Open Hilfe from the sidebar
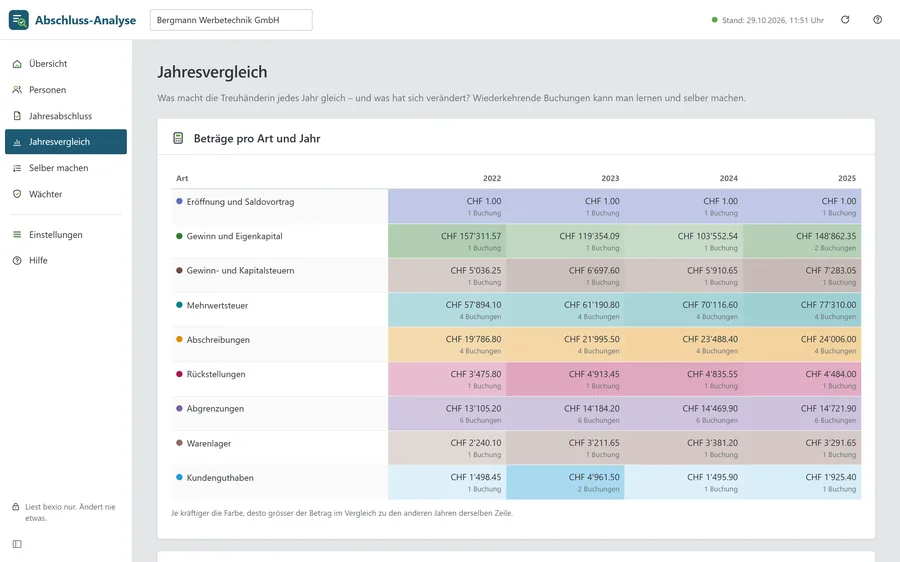The width and height of the screenshot is (900, 562). (66, 261)
